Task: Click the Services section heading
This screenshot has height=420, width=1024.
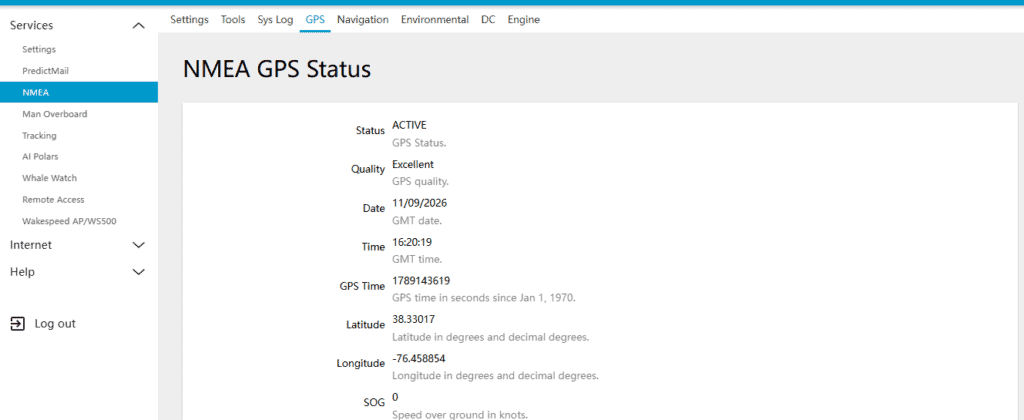Action: pos(31,25)
